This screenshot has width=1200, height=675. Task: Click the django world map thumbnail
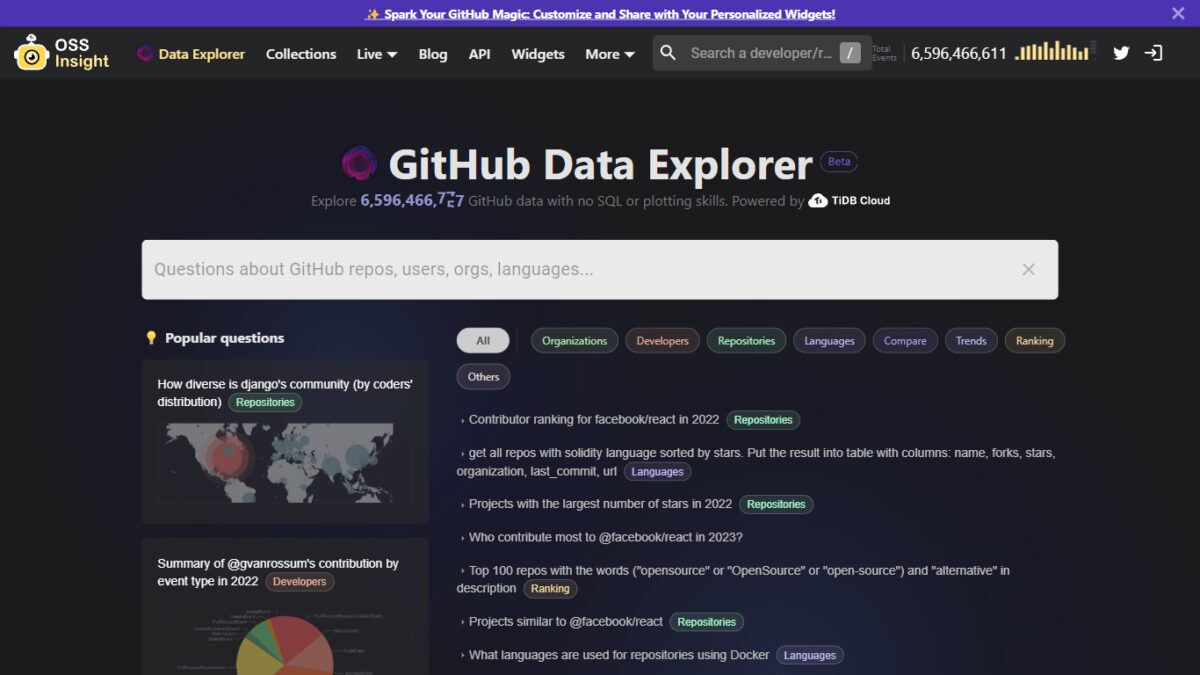point(285,462)
